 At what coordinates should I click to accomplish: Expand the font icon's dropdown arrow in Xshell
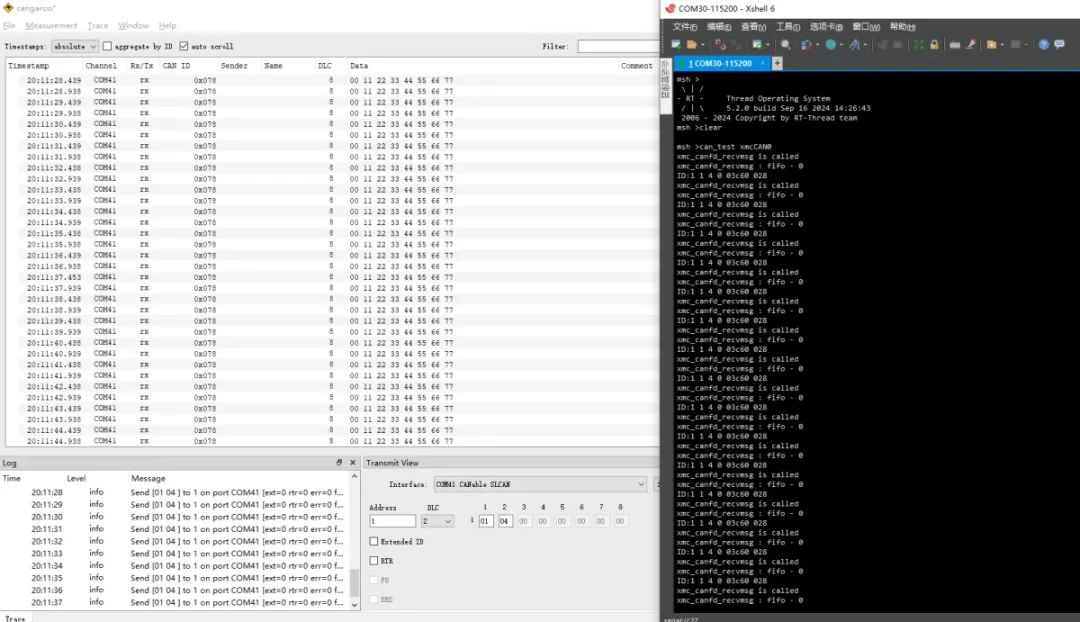[x=866, y=45]
